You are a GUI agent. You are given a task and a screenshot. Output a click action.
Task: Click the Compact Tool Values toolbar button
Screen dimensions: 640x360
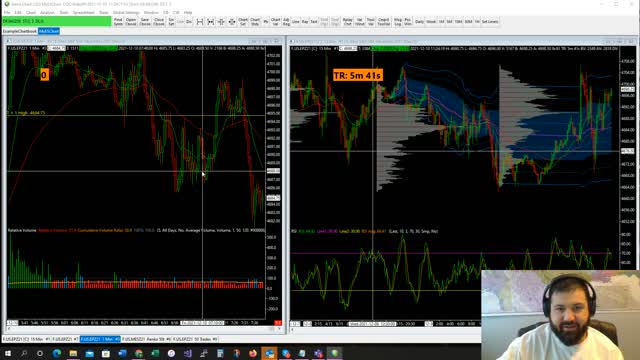coord(384,22)
